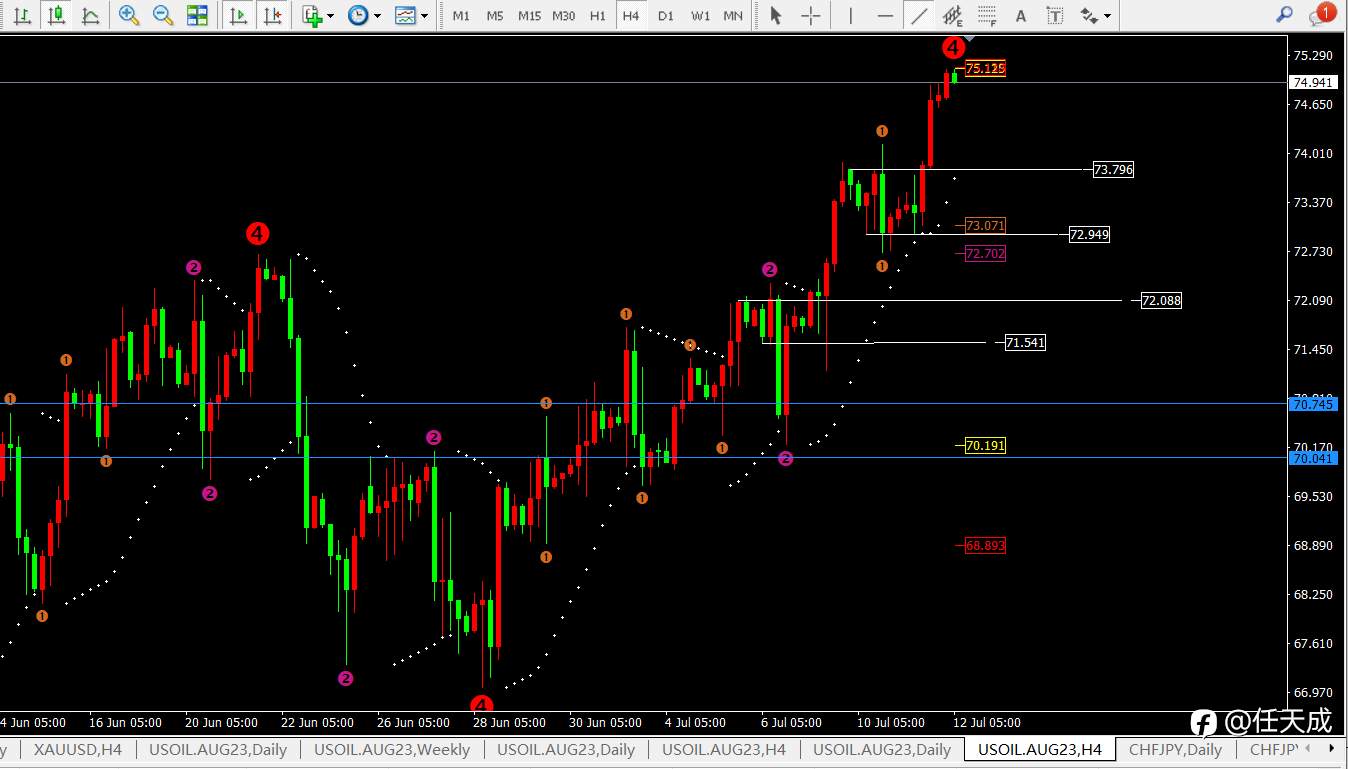Viewport: 1348px width, 769px height.
Task: Select the H4 timeframe button
Action: (630, 16)
